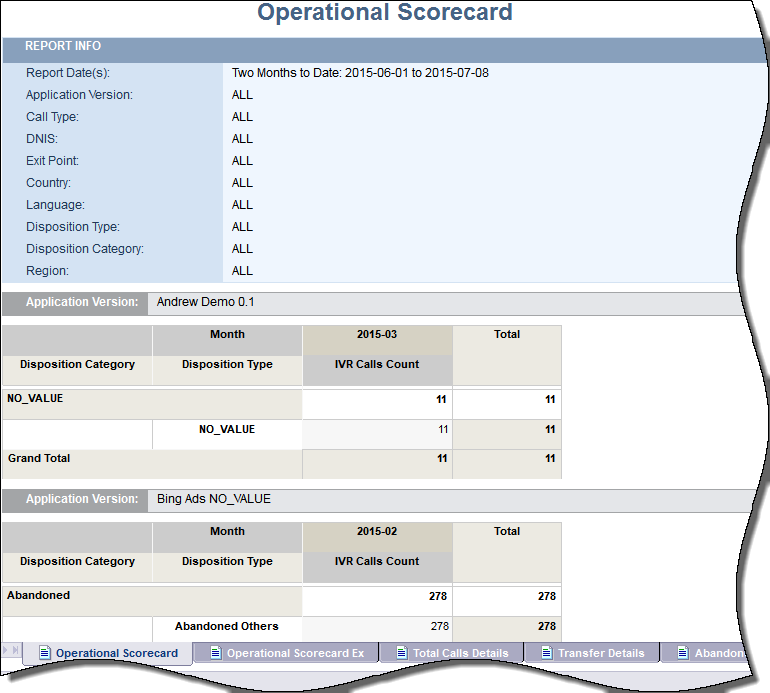Click the Transfer Details tab page icon

pyautogui.click(x=546, y=653)
